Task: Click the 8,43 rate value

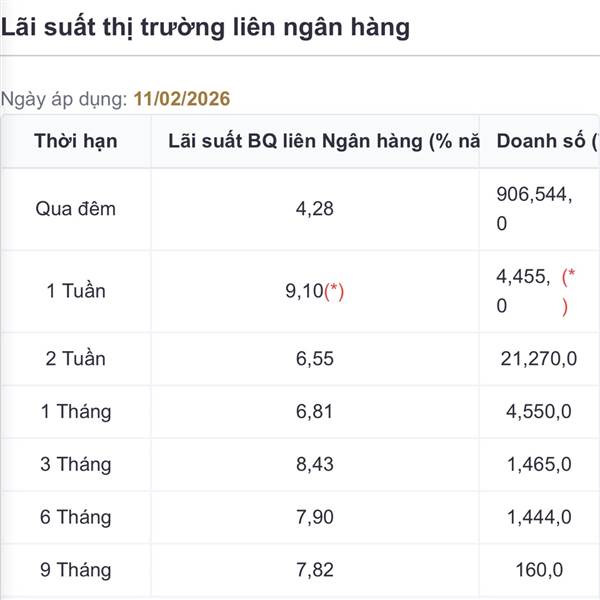Action: click(x=315, y=464)
